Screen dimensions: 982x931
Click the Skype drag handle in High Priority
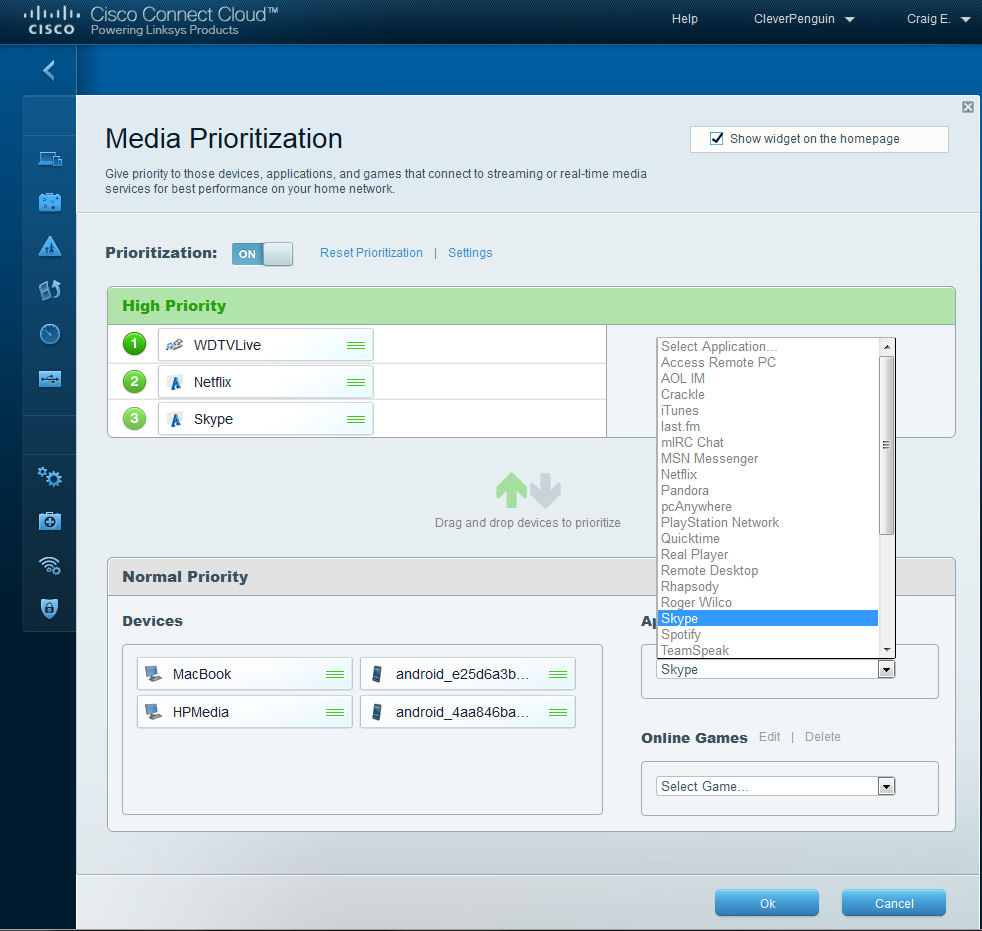pos(356,419)
